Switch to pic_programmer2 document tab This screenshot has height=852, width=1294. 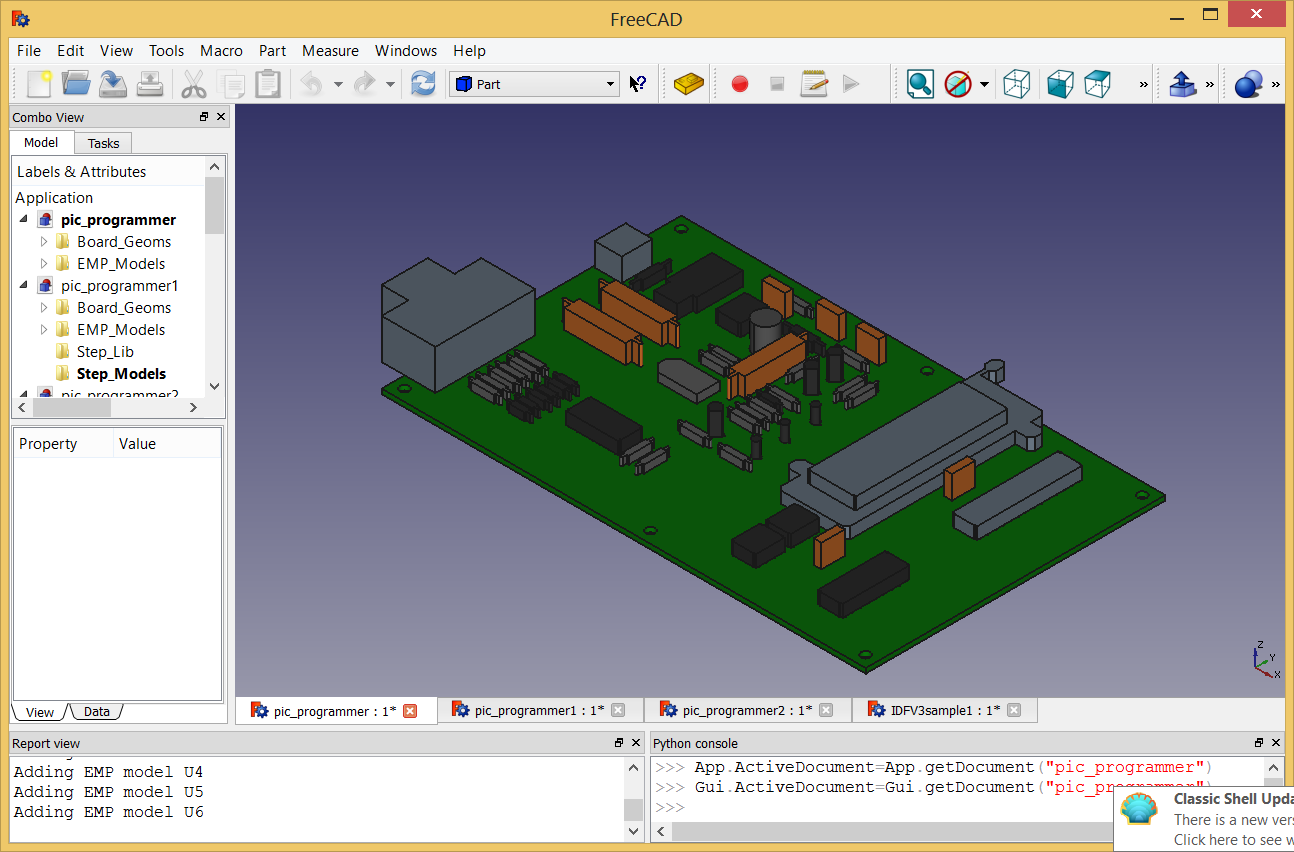coord(746,710)
